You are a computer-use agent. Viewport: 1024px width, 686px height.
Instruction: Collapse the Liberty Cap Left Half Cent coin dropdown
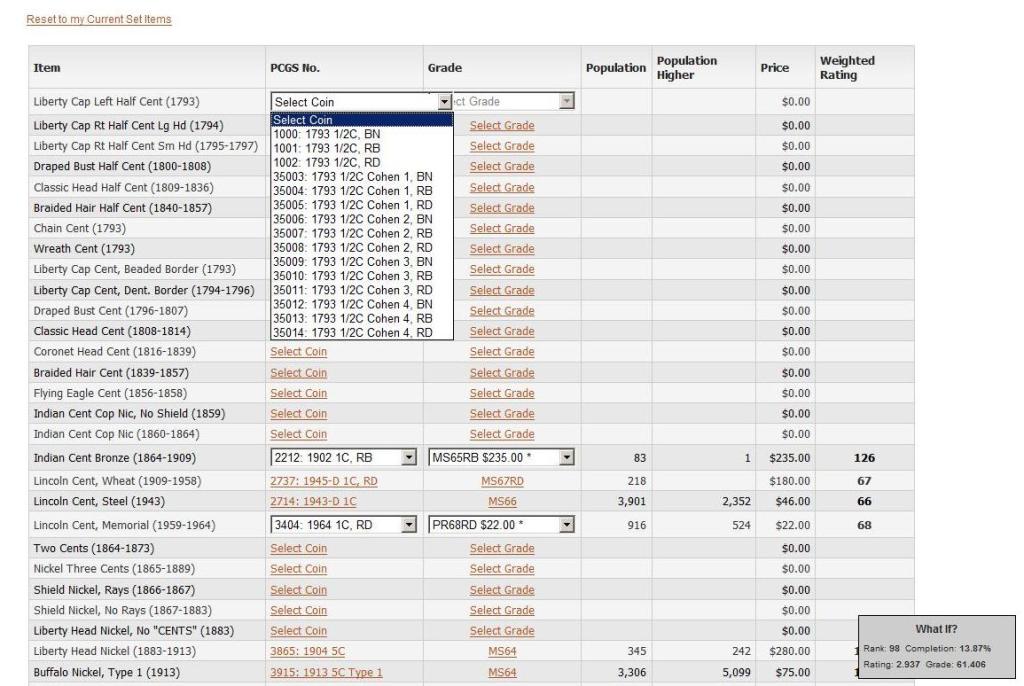pyautogui.click(x=445, y=102)
